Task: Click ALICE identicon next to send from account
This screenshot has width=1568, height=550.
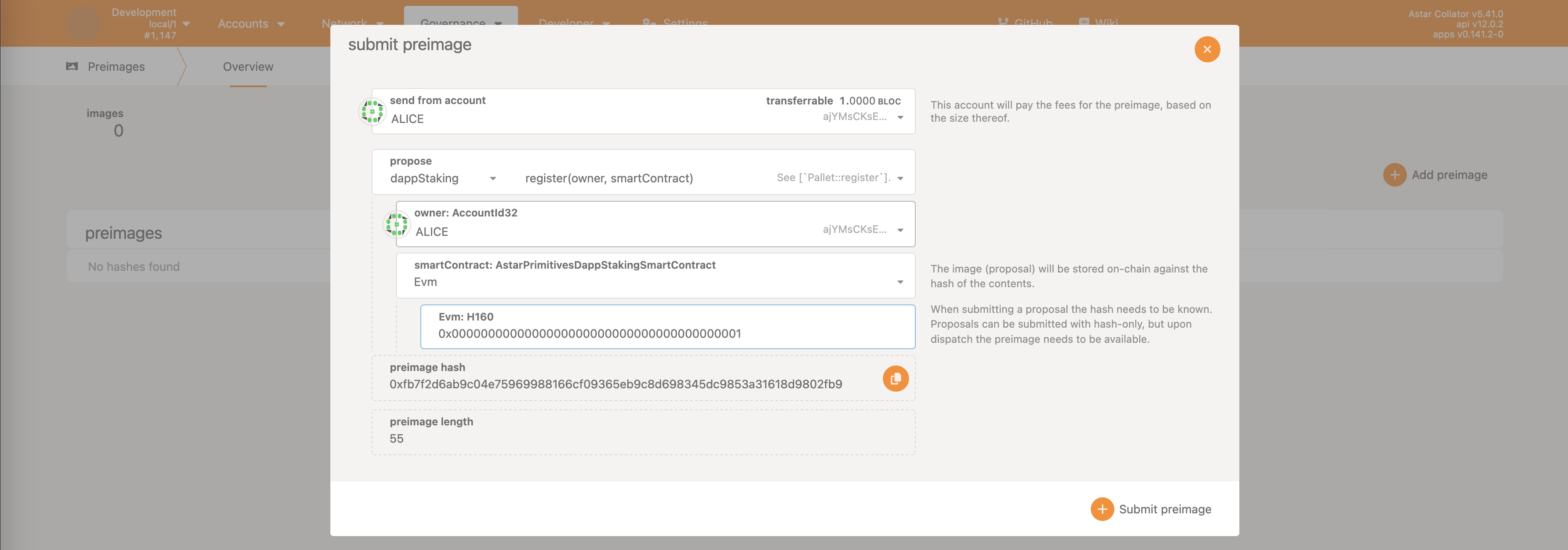Action: [372, 112]
